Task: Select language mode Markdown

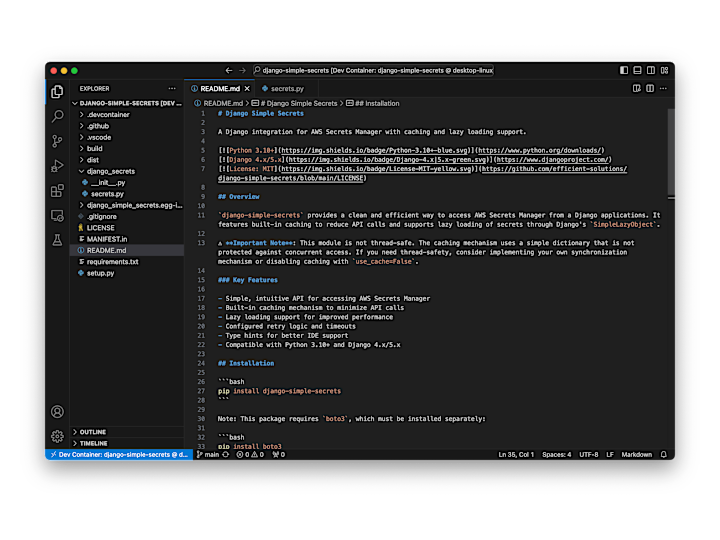Action: pyautogui.click(x=636, y=455)
